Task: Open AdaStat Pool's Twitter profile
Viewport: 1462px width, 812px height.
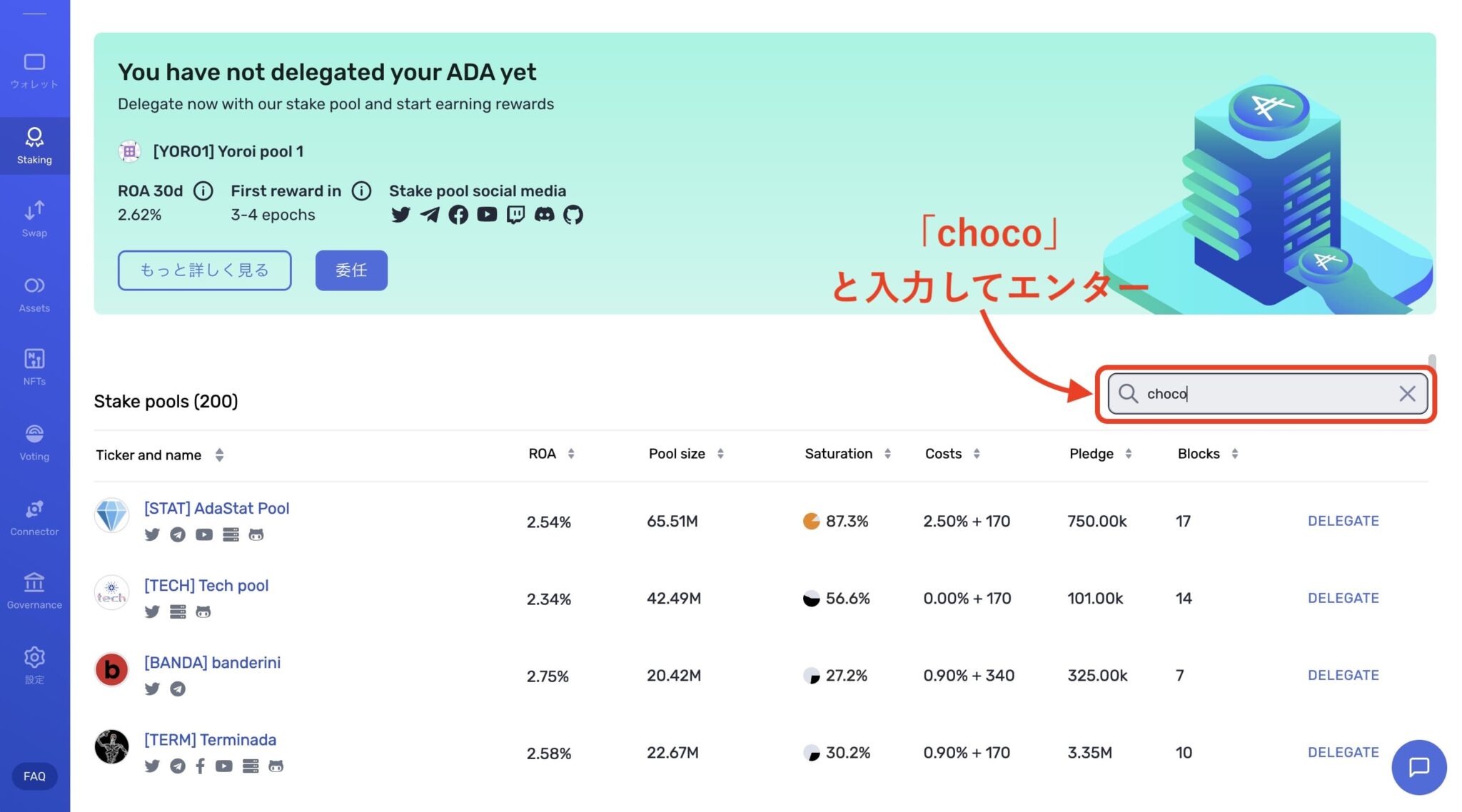Action: pos(152,534)
